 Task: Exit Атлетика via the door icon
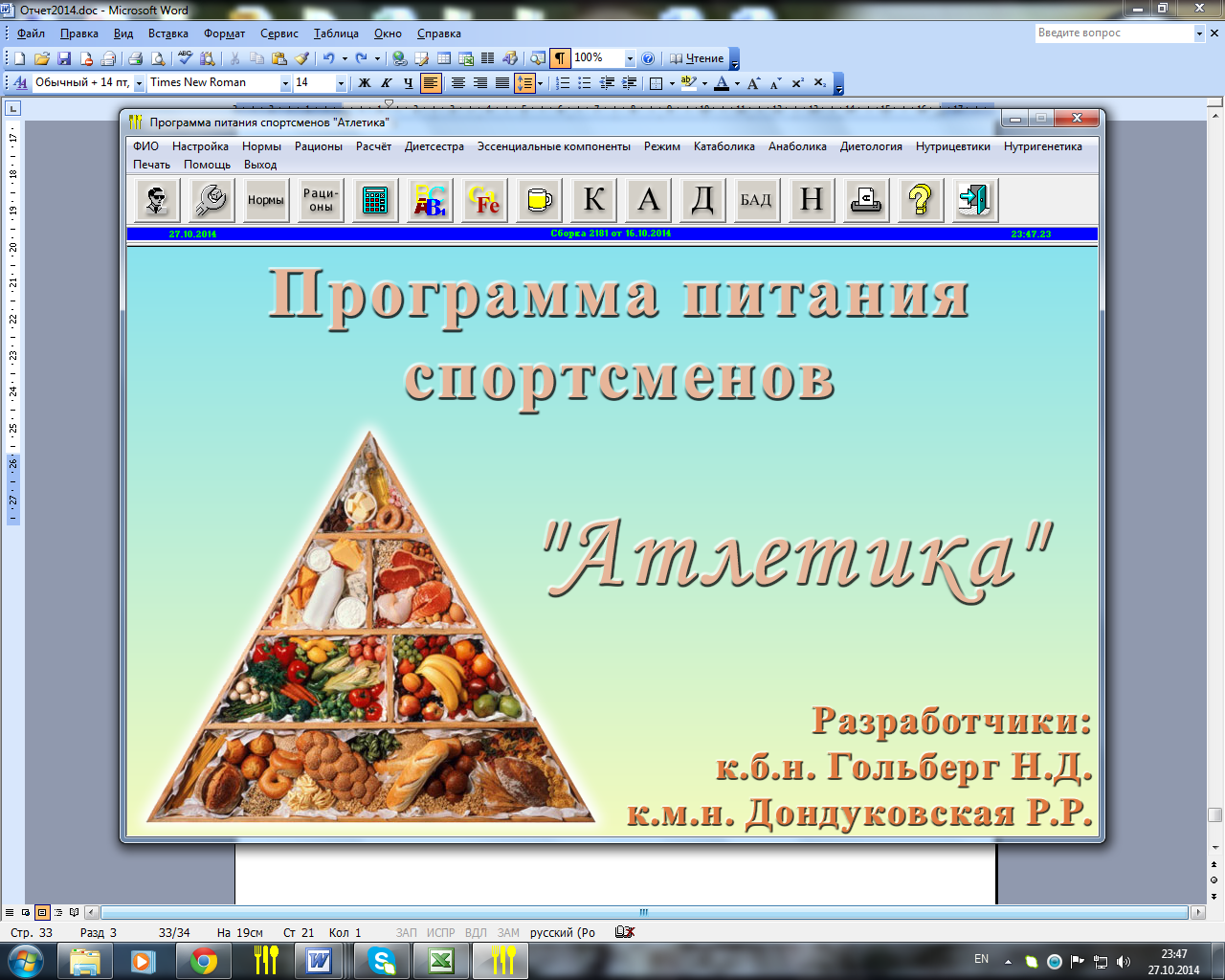click(975, 200)
